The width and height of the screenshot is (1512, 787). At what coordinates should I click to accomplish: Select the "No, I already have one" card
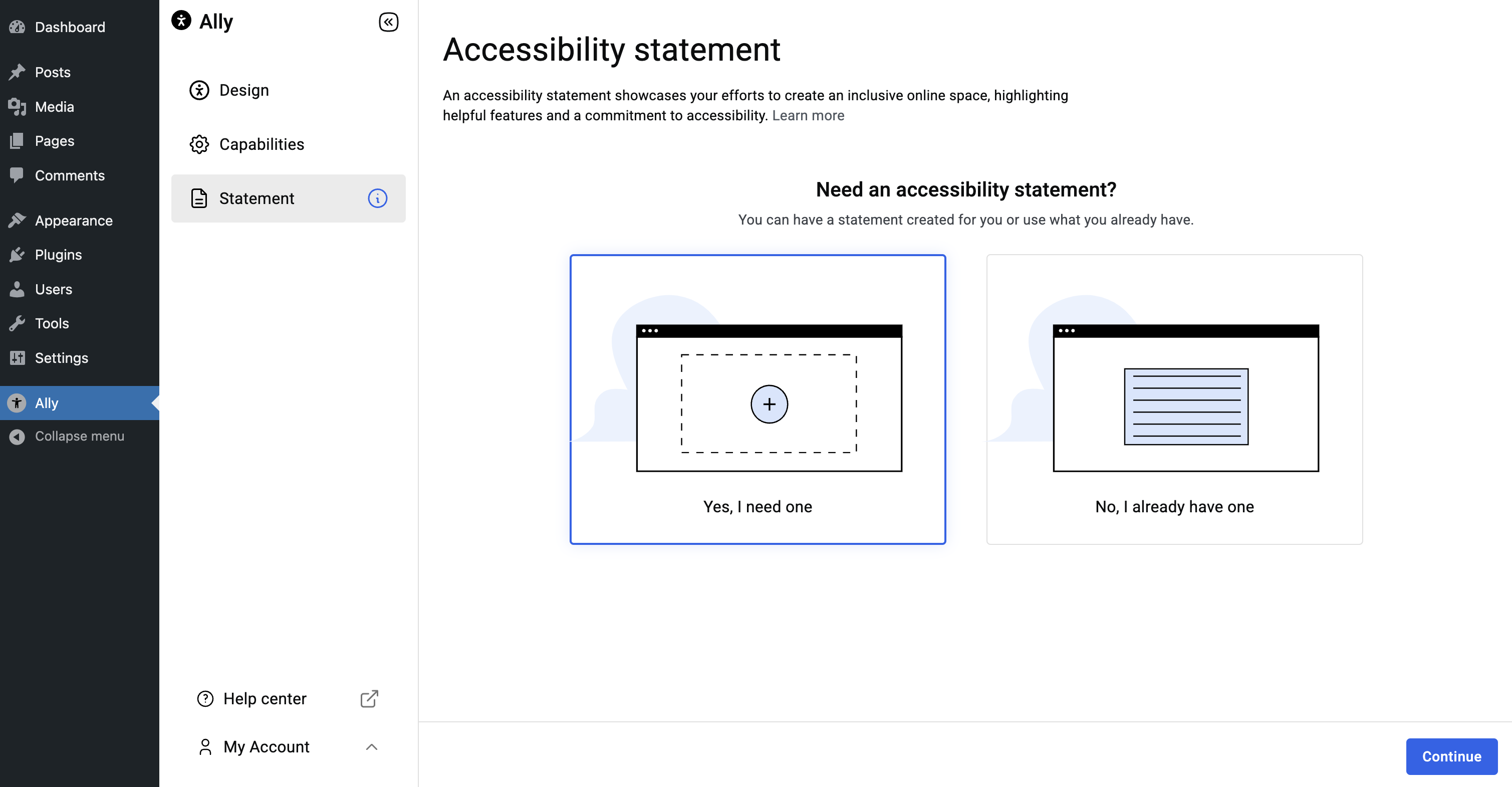click(1174, 400)
